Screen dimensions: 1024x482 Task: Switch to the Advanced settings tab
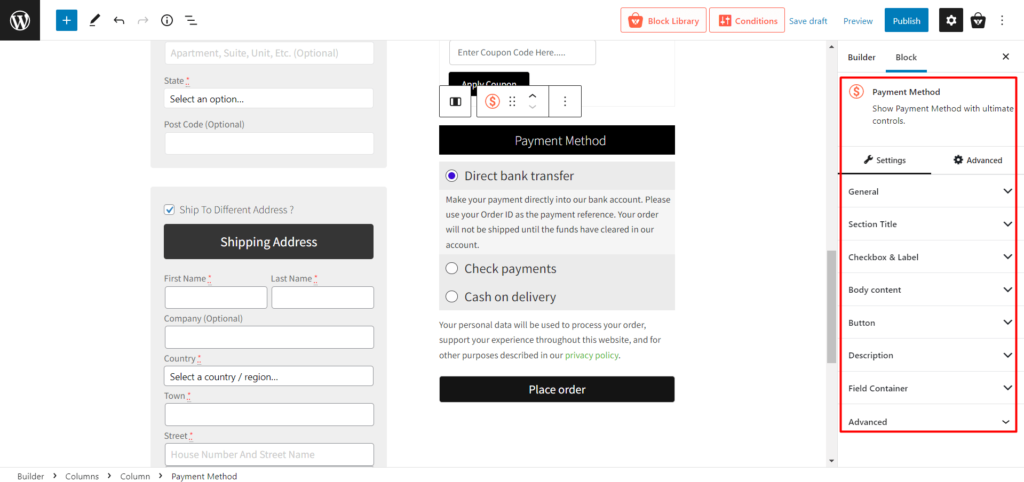[x=977, y=160]
